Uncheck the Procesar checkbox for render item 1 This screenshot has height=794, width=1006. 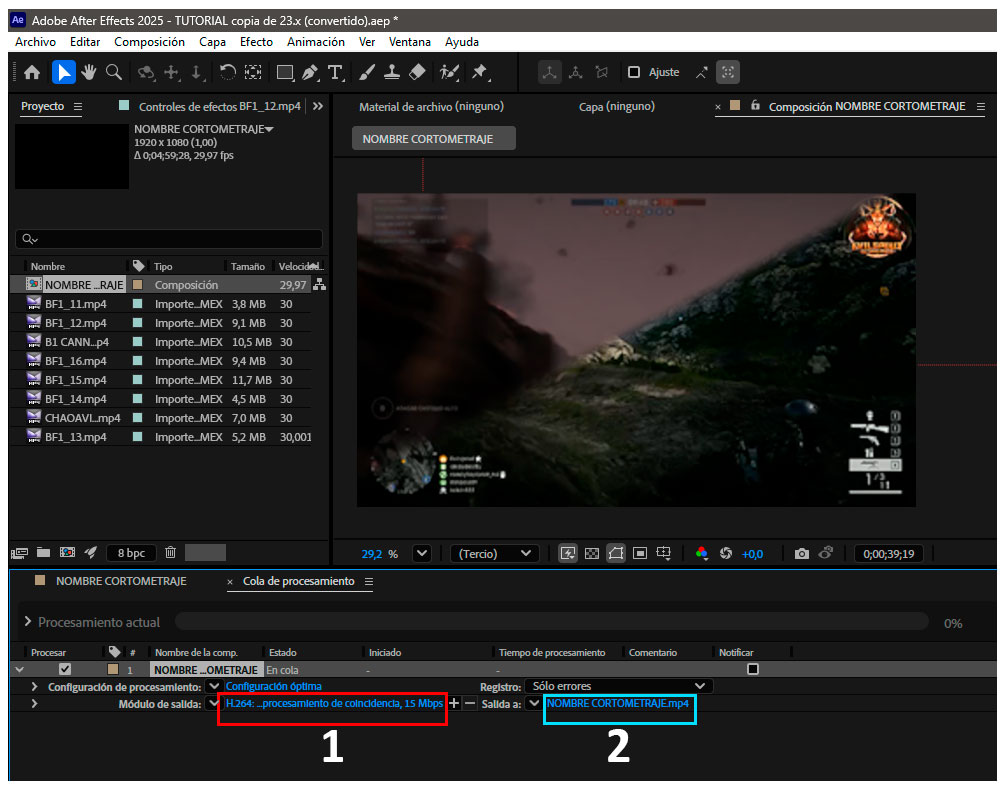coord(65,669)
